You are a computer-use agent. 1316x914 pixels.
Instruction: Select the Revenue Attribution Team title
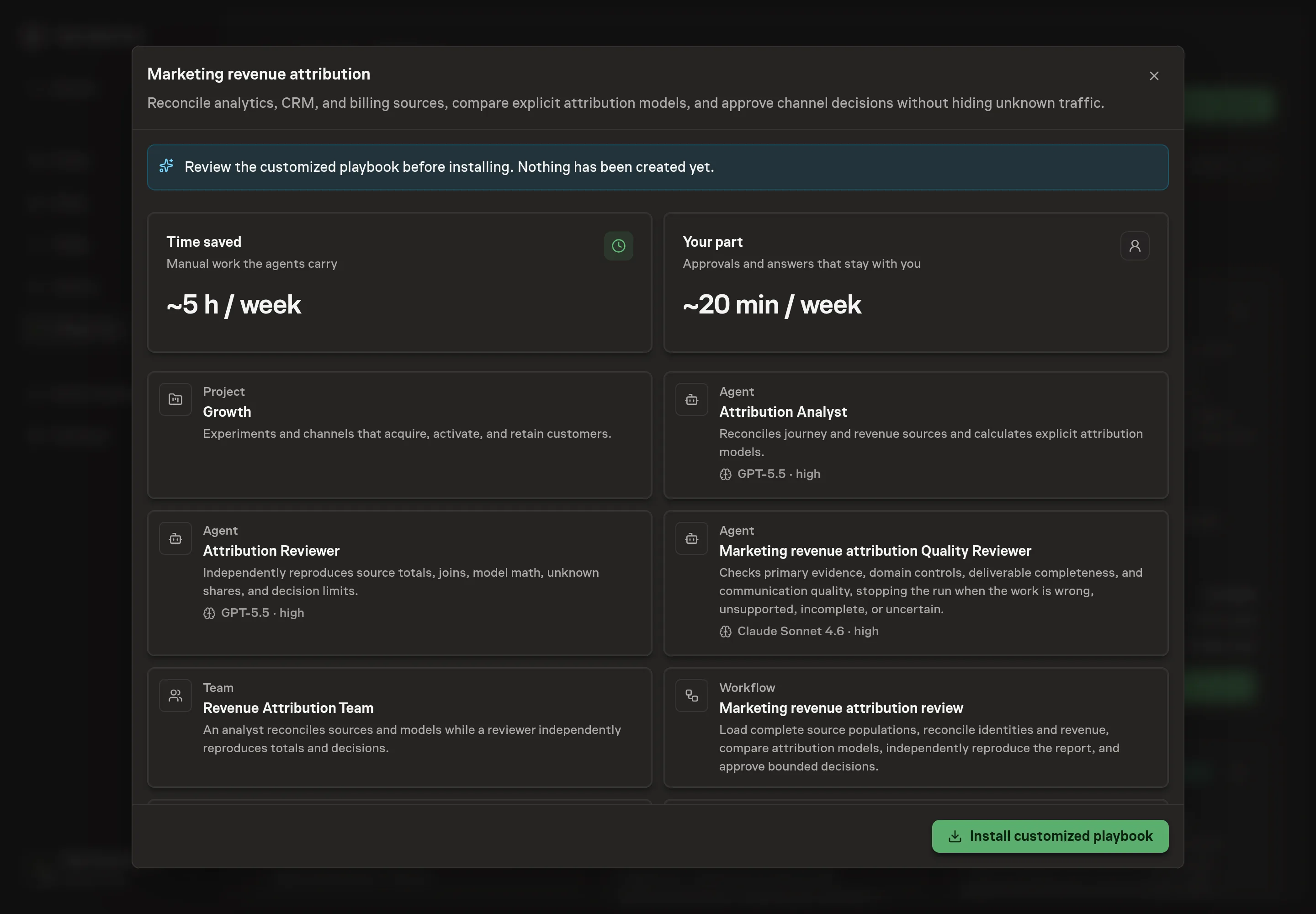(x=288, y=708)
